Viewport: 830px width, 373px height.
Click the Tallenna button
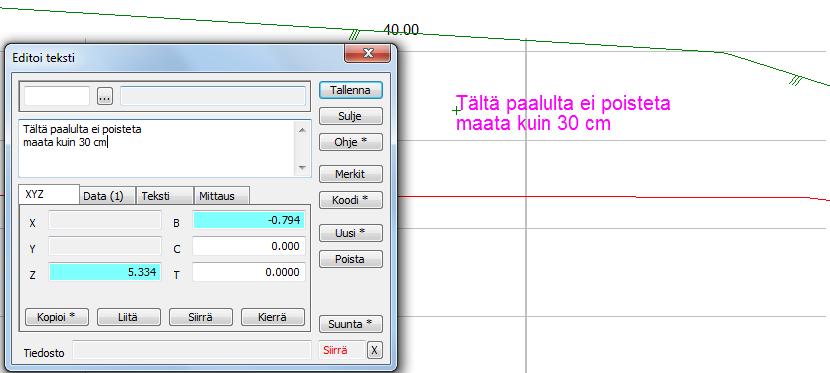[x=350, y=90]
